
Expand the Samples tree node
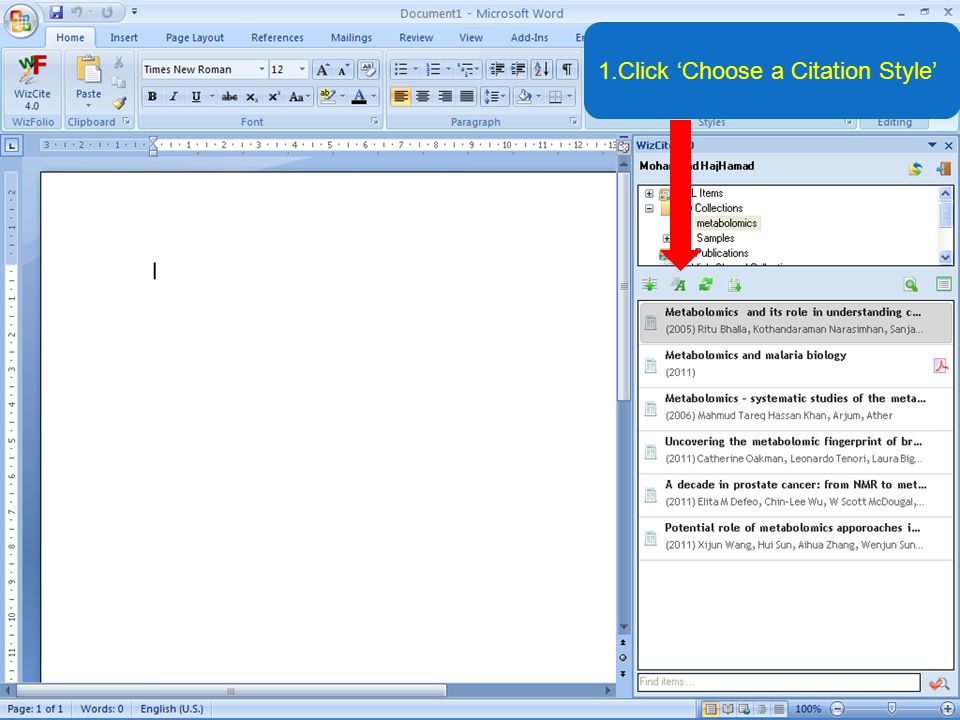pyautogui.click(x=666, y=238)
